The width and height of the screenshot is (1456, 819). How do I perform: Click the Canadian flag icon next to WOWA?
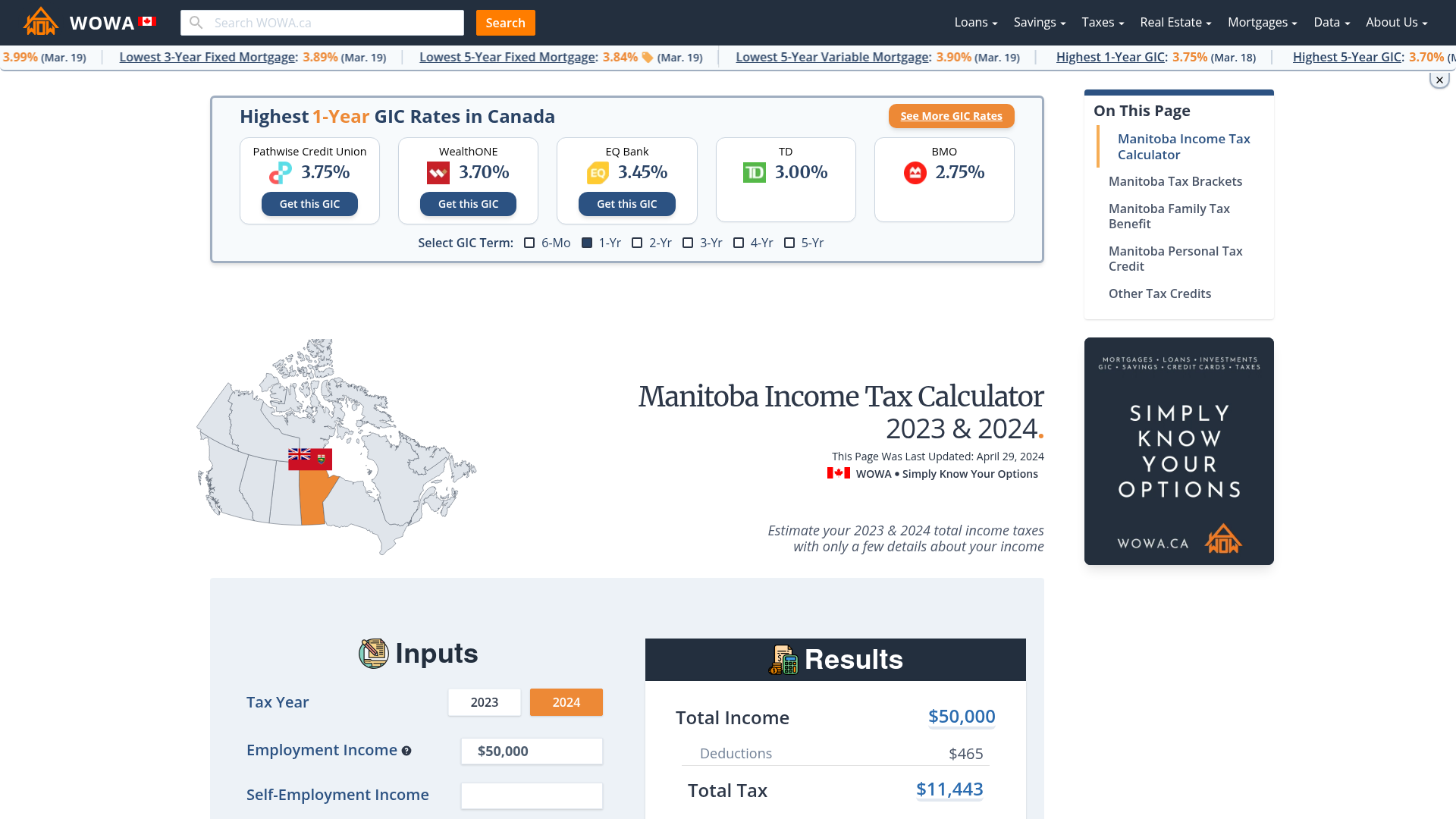146,21
